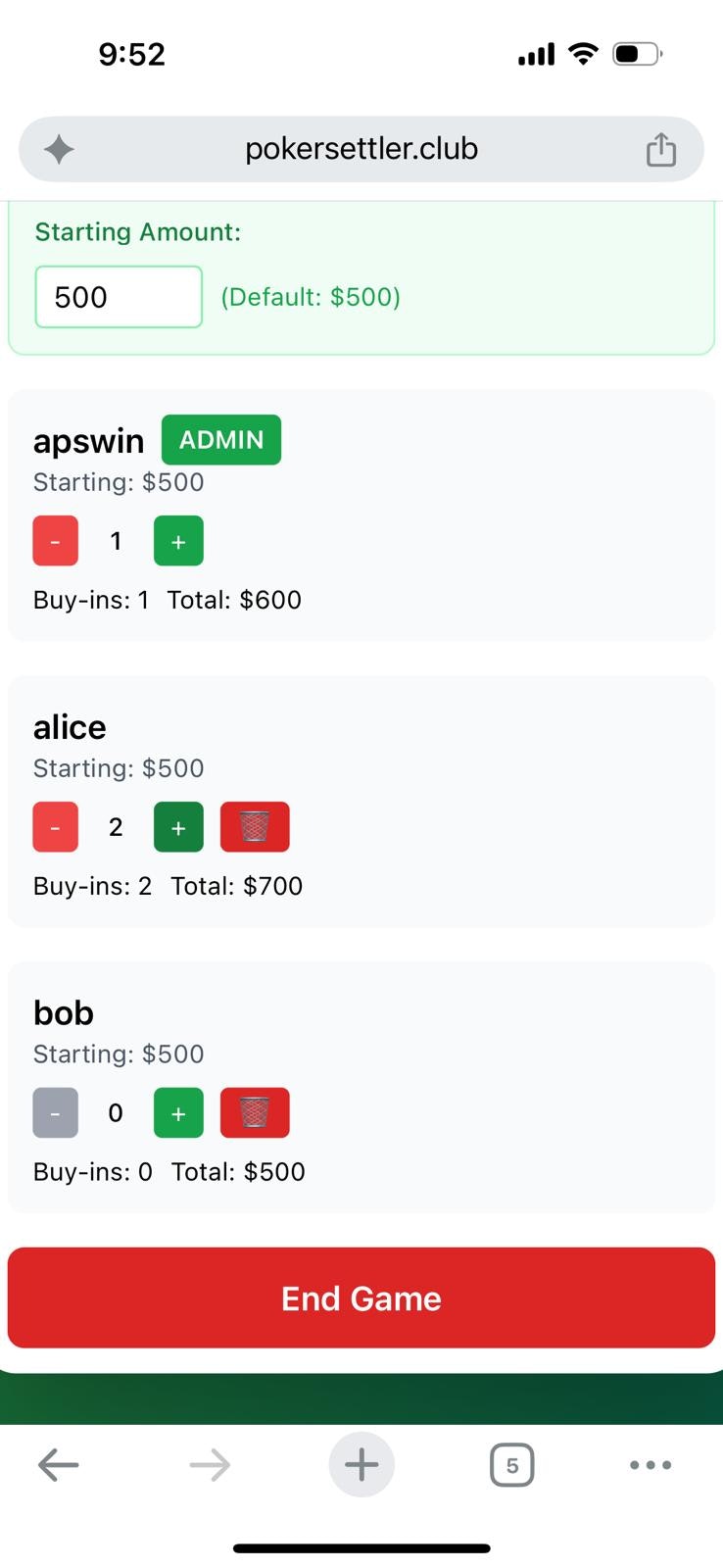Tap the battery indicator in status bar

[638, 54]
